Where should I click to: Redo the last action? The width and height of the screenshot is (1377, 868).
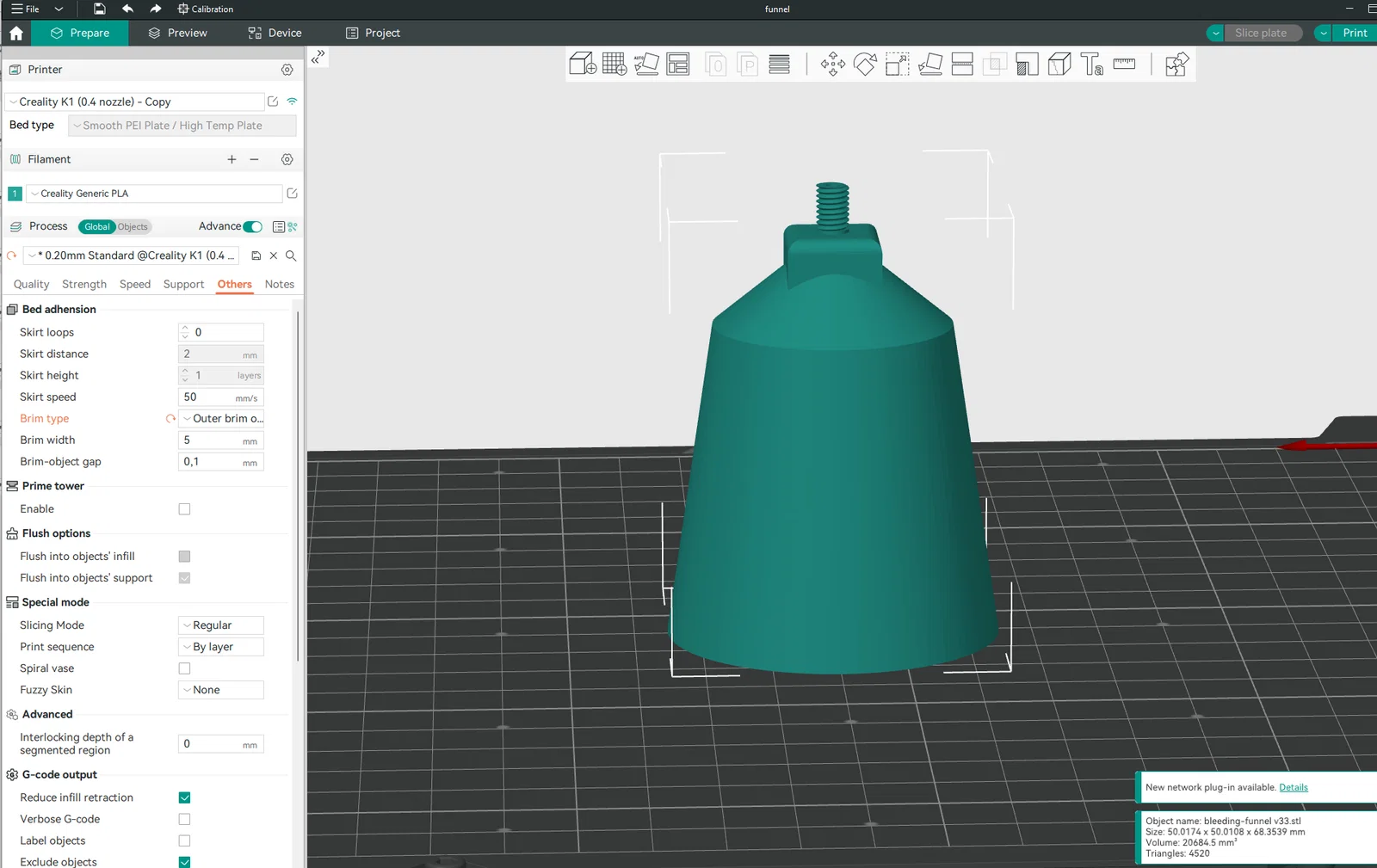(x=156, y=9)
